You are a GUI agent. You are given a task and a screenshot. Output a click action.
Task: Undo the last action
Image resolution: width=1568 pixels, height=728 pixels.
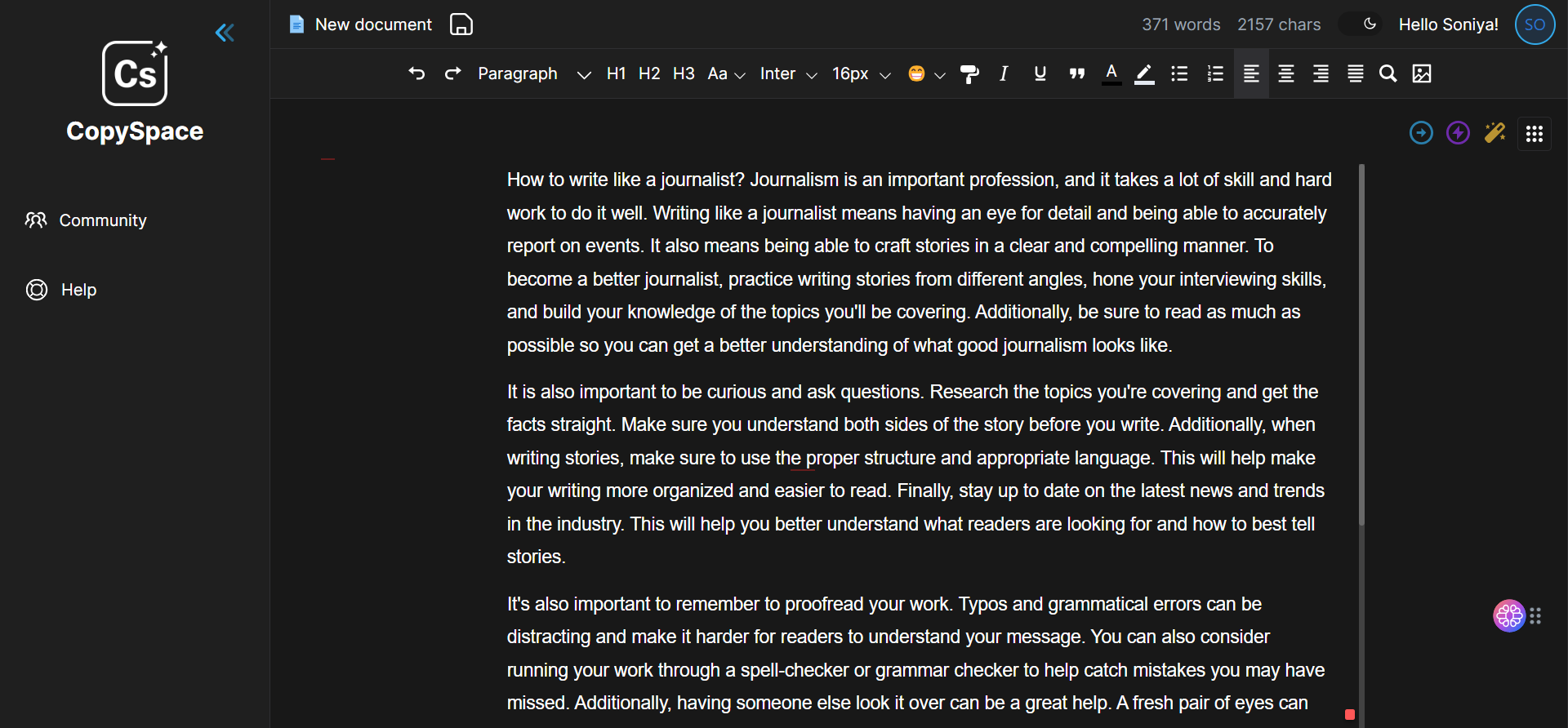(416, 73)
